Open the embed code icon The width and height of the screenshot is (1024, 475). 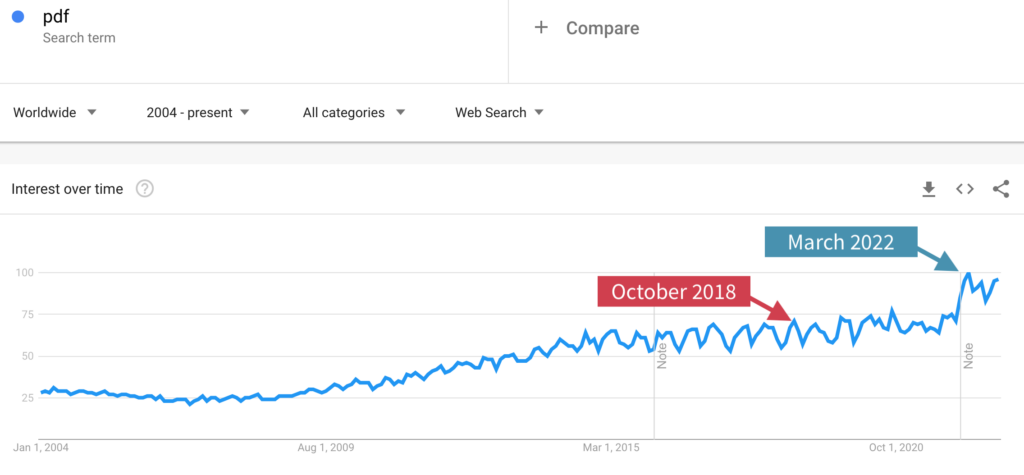click(965, 189)
